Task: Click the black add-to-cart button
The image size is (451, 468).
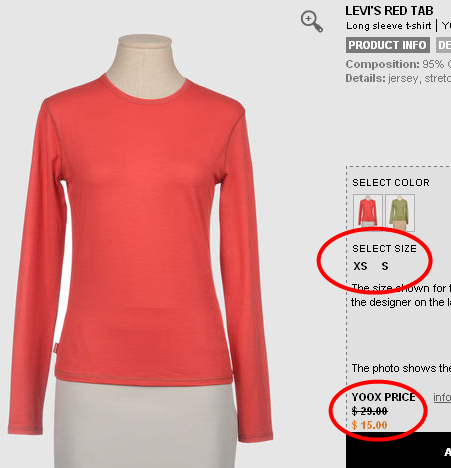Action: click(x=398, y=450)
